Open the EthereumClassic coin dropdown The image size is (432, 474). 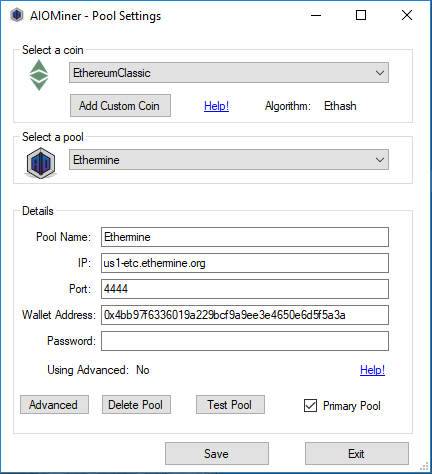pos(229,73)
